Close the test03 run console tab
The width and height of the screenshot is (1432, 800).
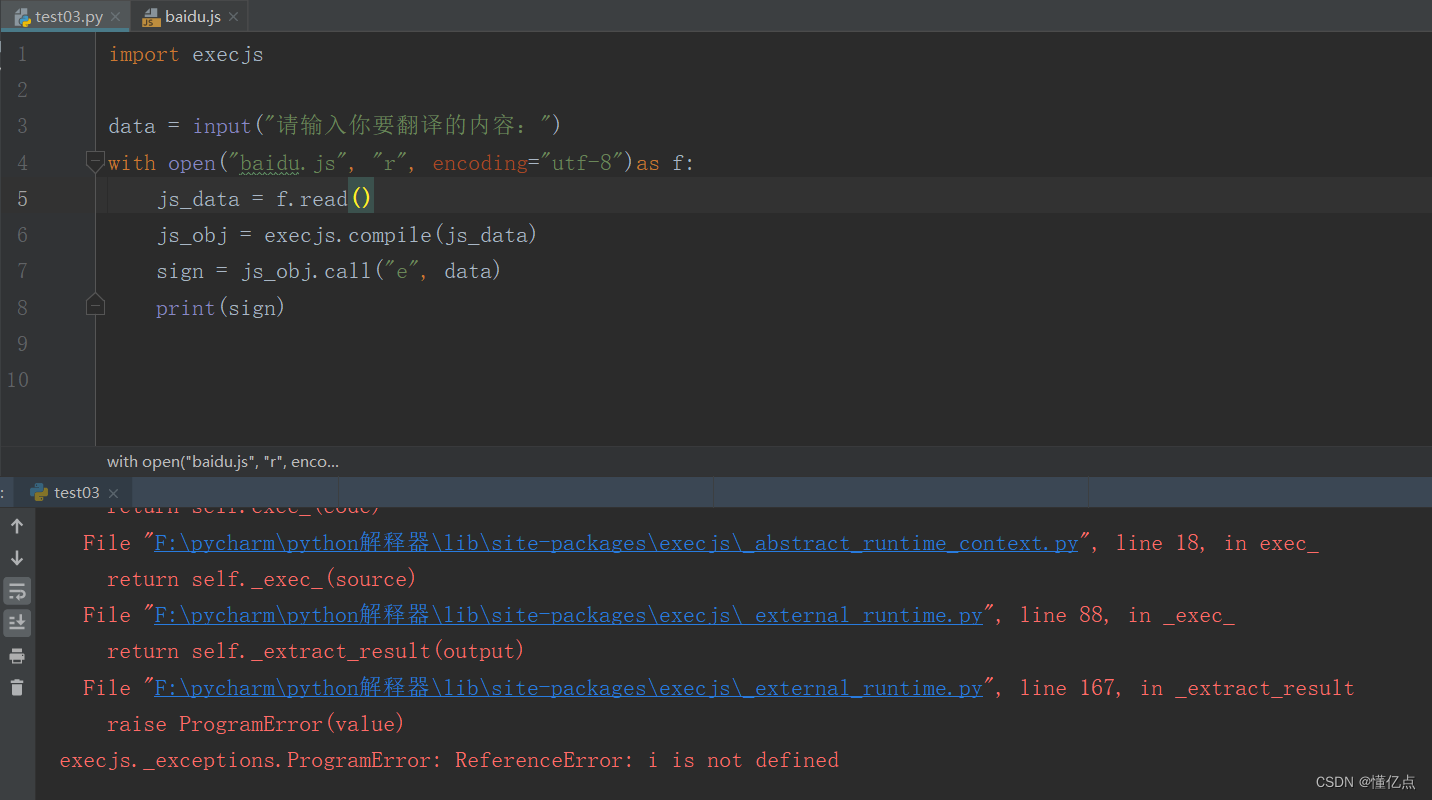tap(113, 493)
